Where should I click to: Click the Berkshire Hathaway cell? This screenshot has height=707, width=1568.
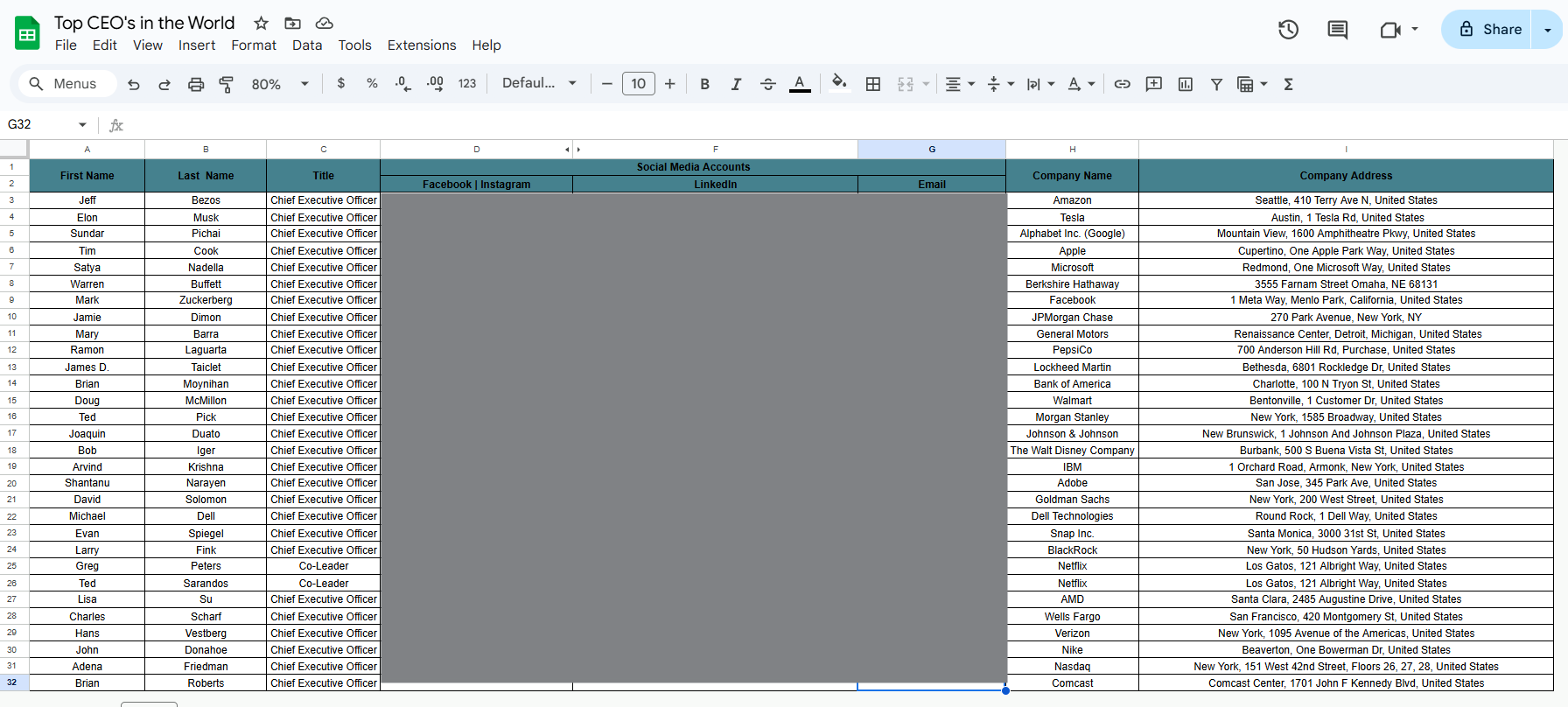coord(1073,284)
